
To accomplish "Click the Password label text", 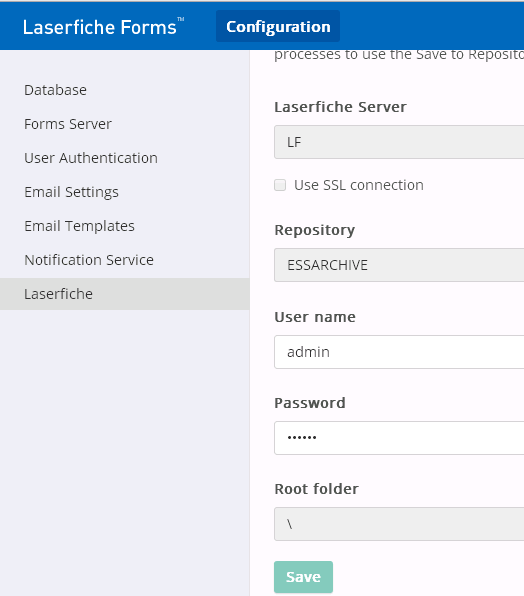I will pos(310,403).
